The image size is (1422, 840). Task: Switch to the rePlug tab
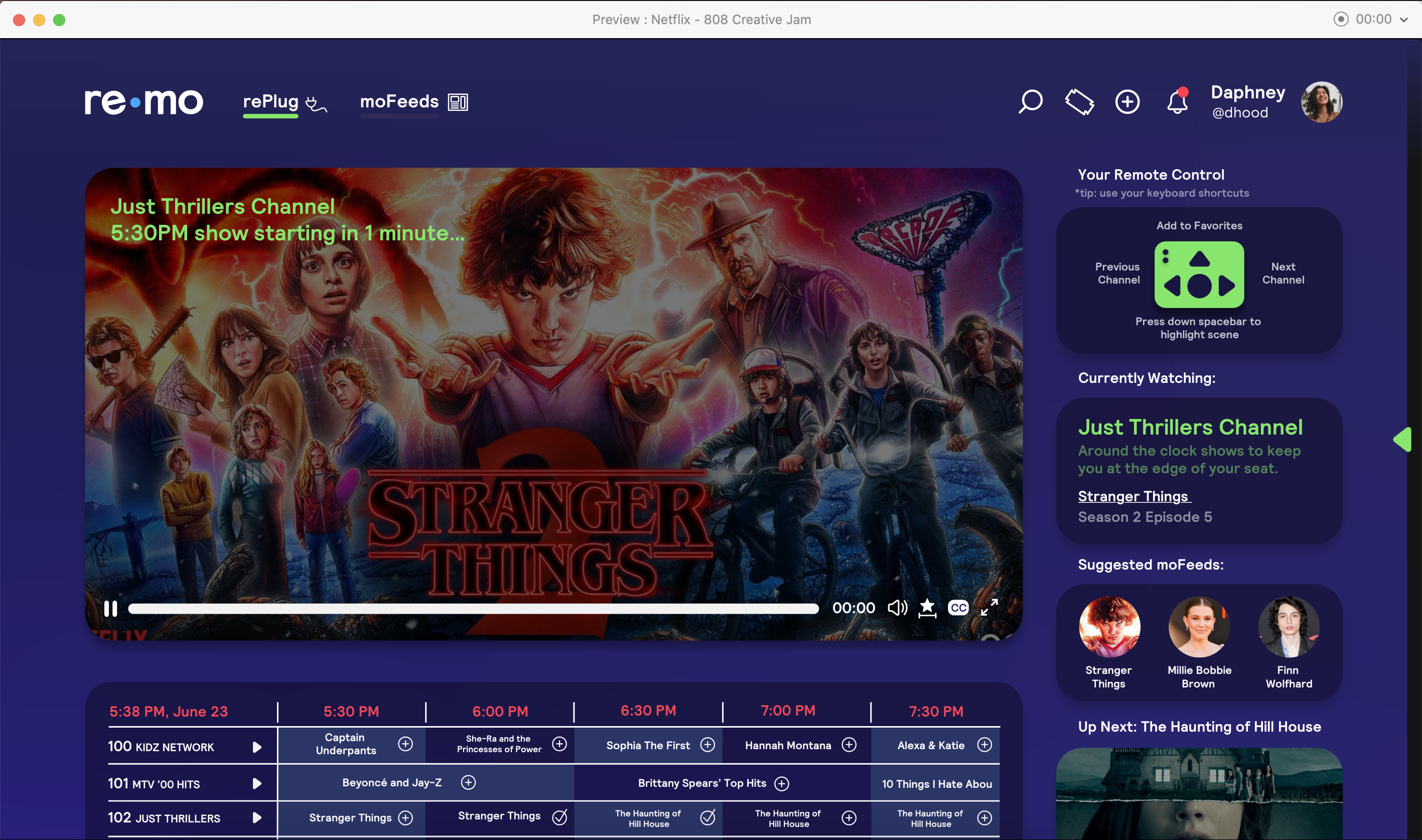[x=270, y=102]
